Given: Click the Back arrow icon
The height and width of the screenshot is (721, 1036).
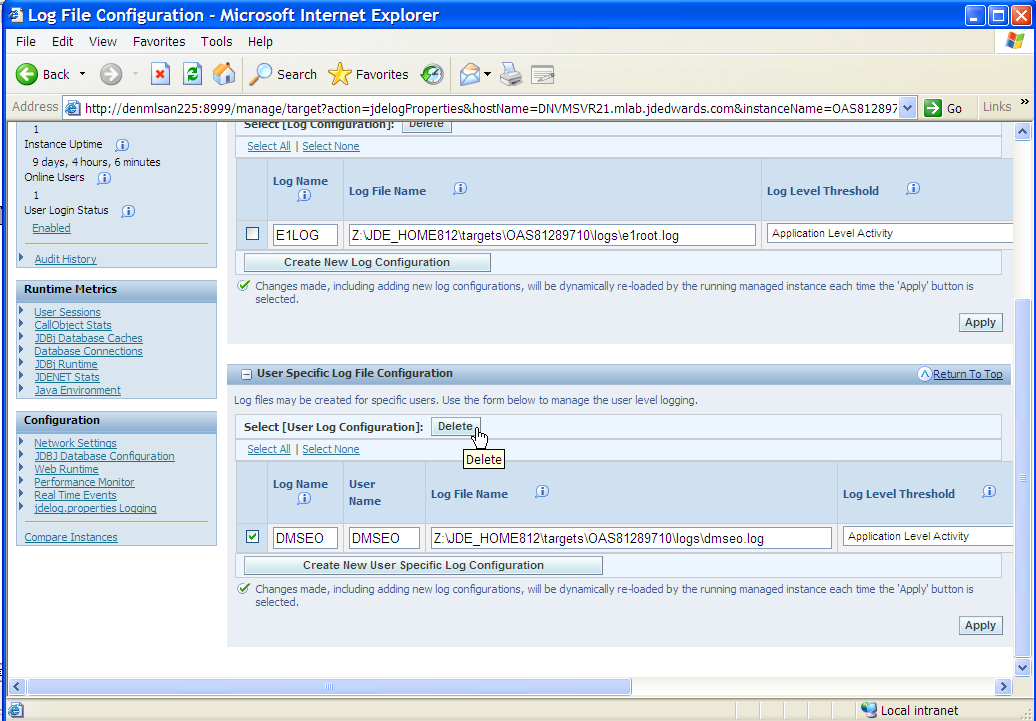Looking at the screenshot, I should pos(27,74).
